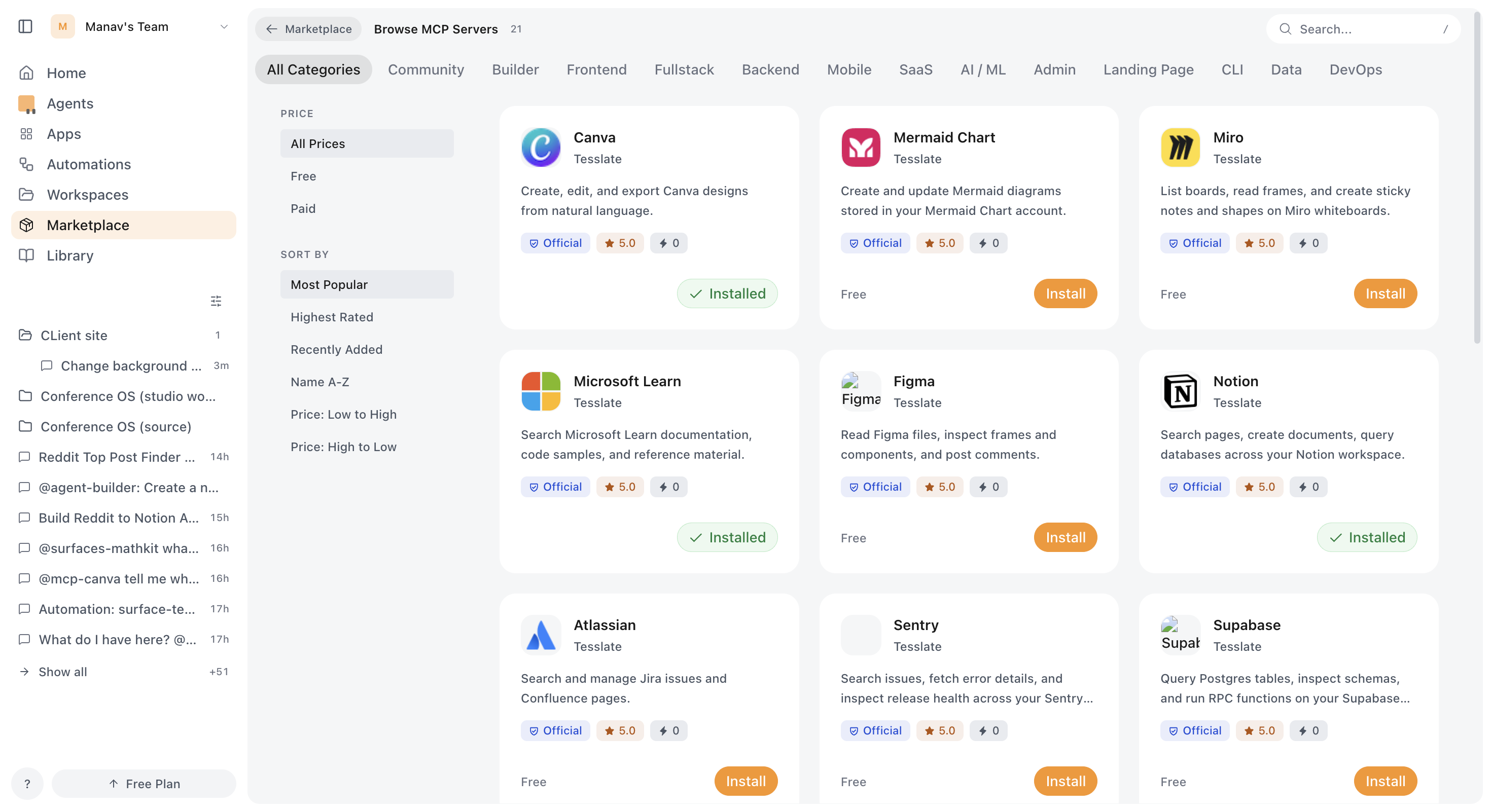The image size is (1491, 812).
Task: Click the Microsoft Learn logo icon
Action: click(541, 391)
